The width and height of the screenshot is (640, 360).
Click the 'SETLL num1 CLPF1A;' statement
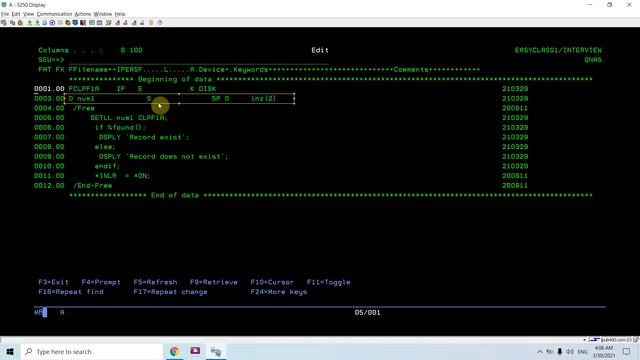[x=129, y=118]
